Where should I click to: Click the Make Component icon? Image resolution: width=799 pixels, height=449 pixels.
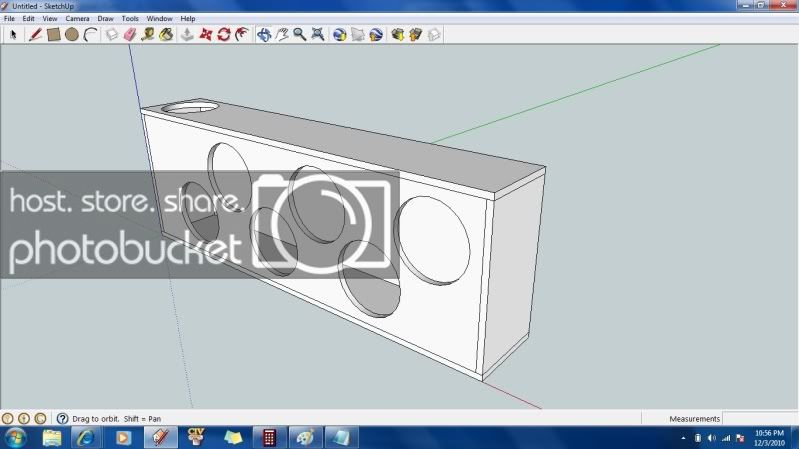[112, 35]
